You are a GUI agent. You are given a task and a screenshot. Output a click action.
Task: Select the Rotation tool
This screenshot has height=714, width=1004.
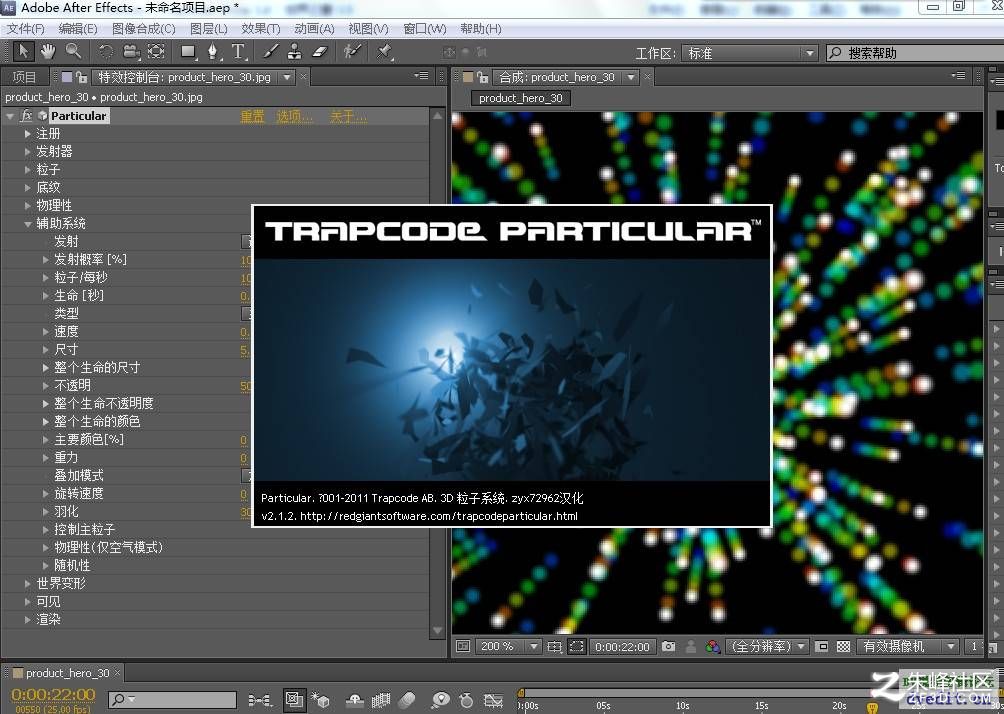tap(106, 52)
